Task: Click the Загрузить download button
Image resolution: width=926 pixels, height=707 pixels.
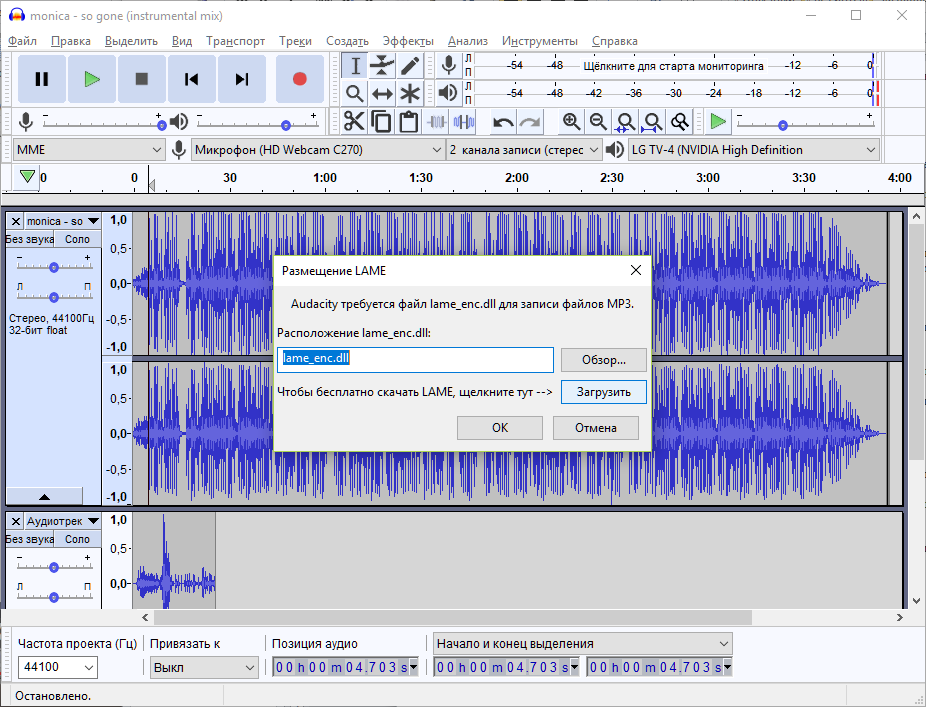Action: coord(604,392)
